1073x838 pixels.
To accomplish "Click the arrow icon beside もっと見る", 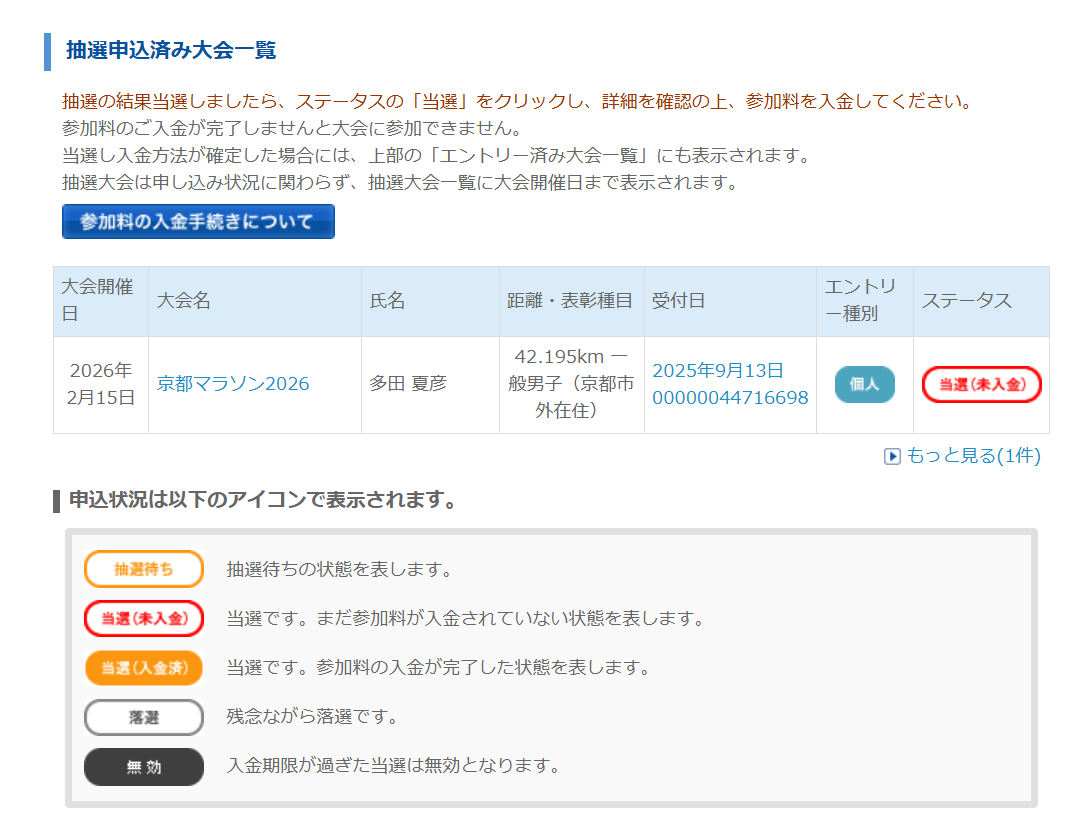I will coord(892,457).
